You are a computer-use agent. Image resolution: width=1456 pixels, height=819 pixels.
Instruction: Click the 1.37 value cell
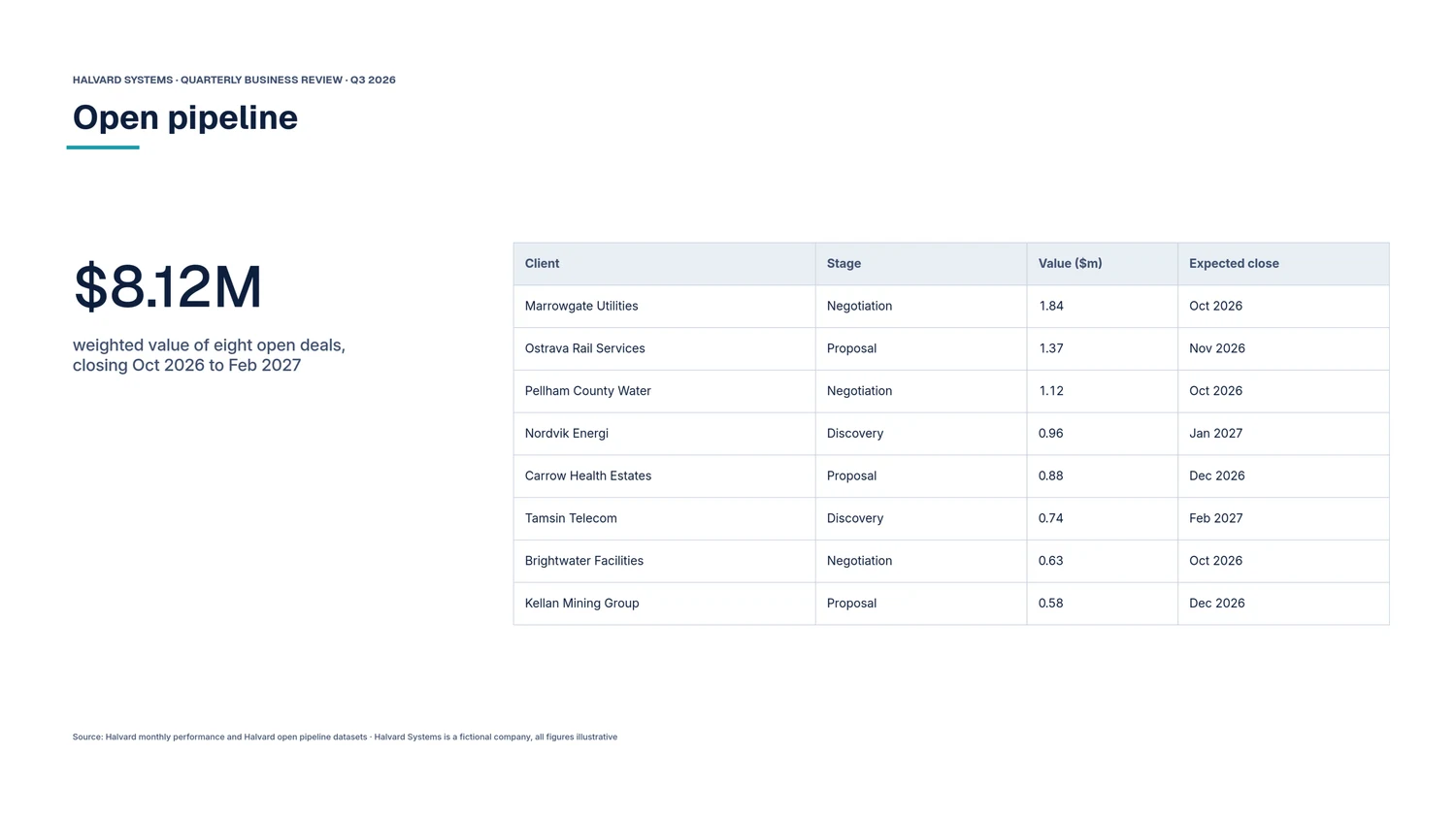tap(1103, 349)
